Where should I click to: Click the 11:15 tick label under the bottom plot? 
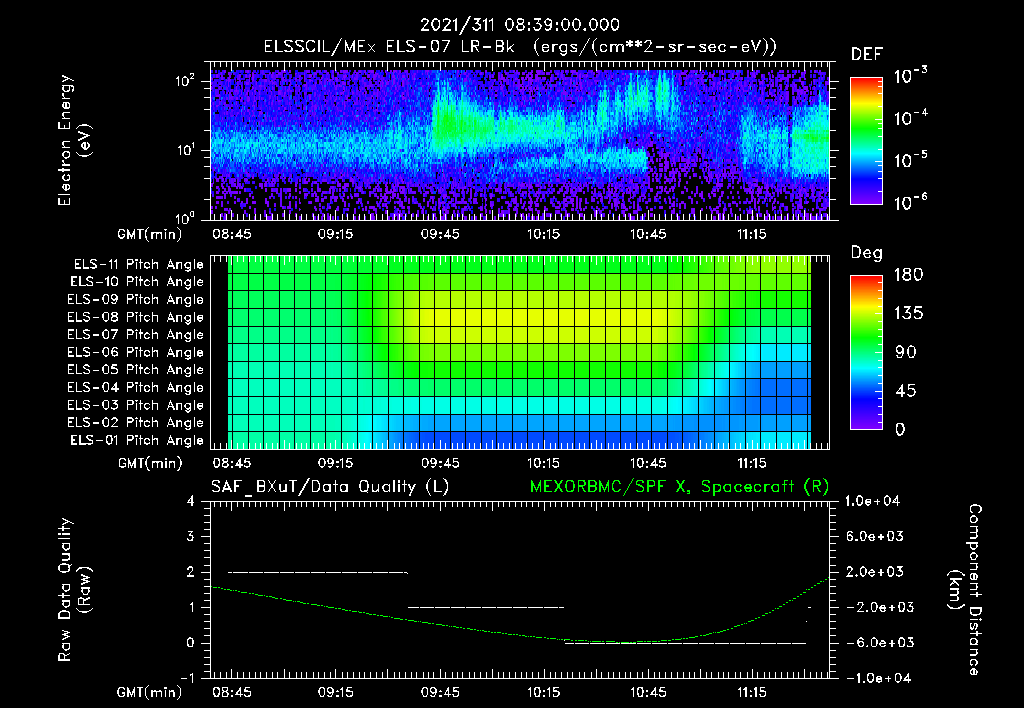752,692
